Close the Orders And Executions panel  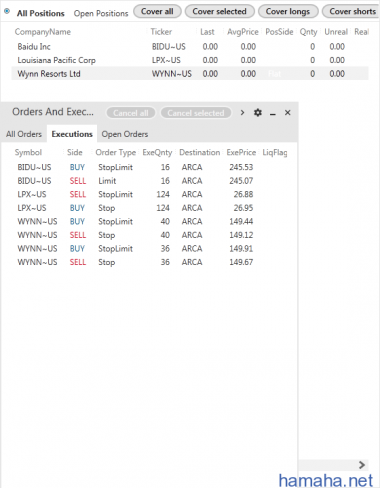click(288, 113)
